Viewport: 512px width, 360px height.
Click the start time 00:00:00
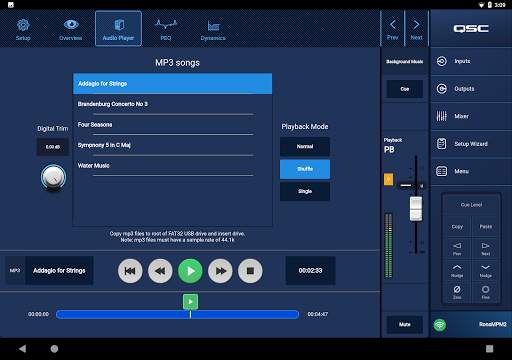point(38,314)
